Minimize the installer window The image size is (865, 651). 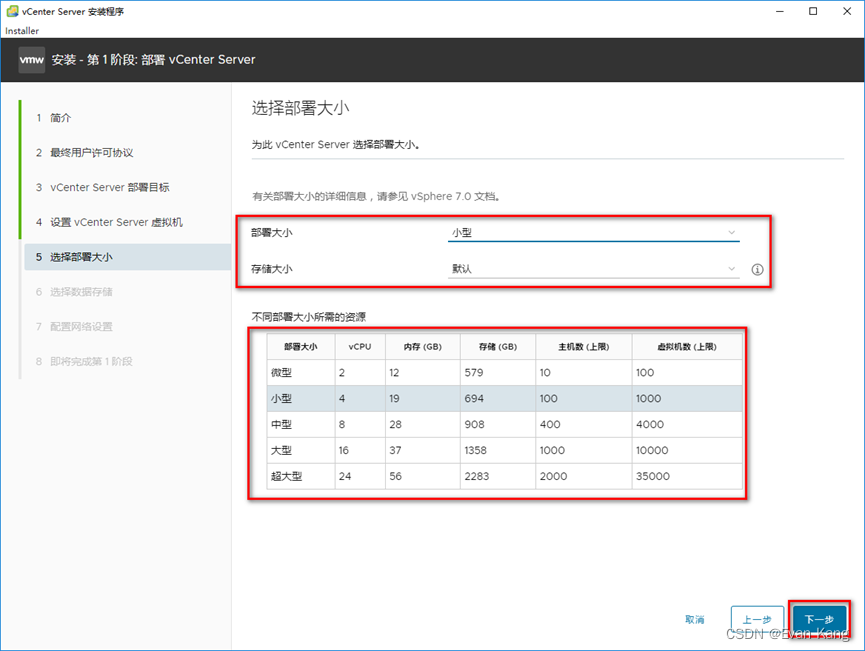(779, 11)
